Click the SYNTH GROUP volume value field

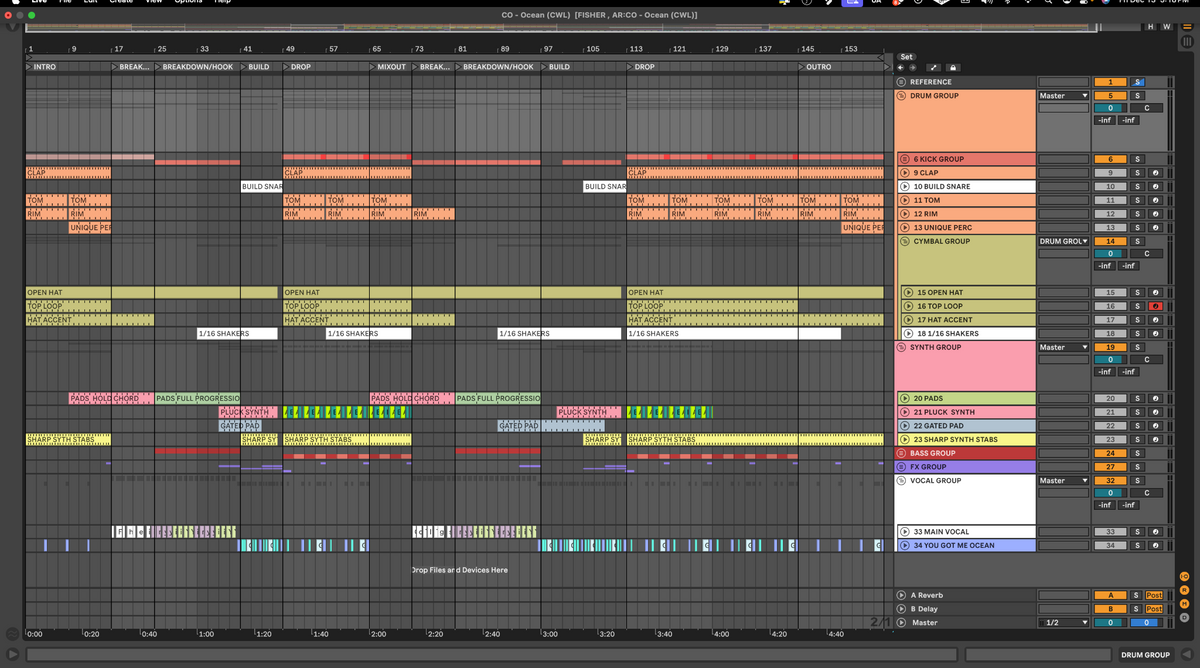click(1109, 359)
